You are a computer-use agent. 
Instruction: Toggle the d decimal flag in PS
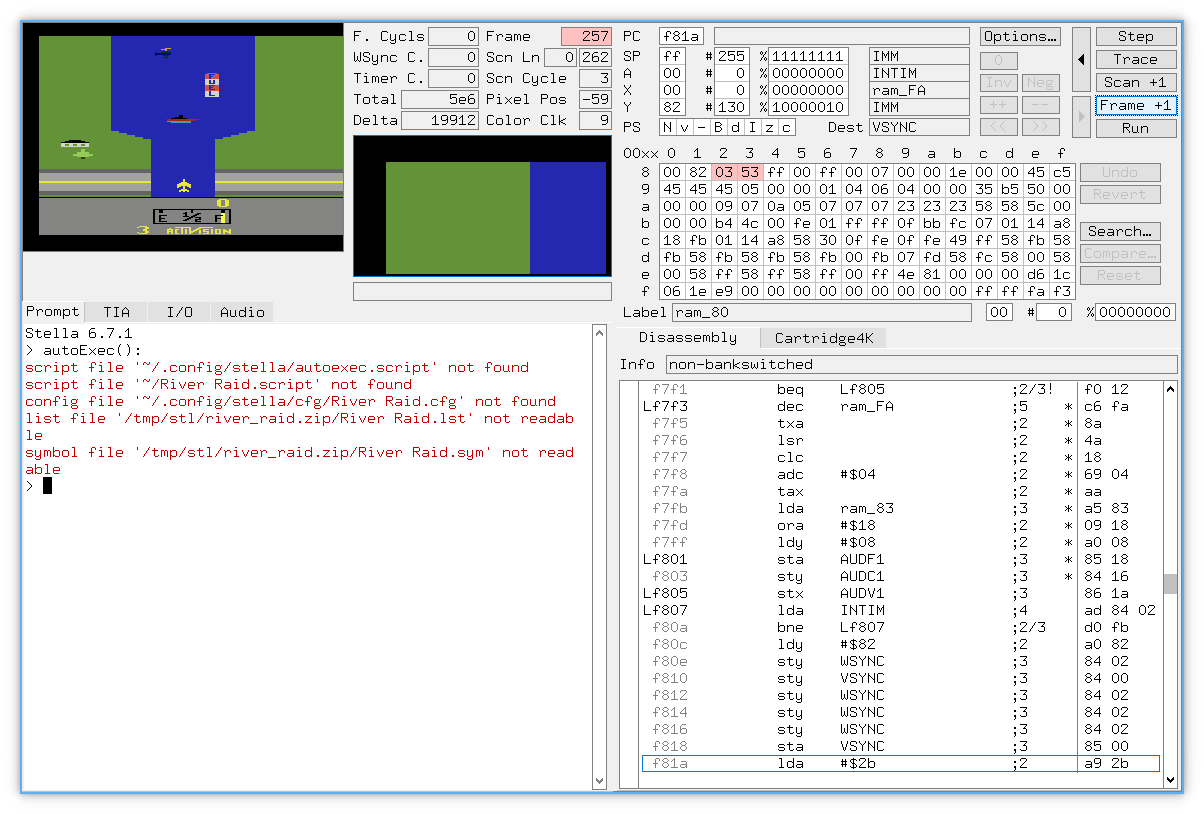pyautogui.click(x=736, y=127)
